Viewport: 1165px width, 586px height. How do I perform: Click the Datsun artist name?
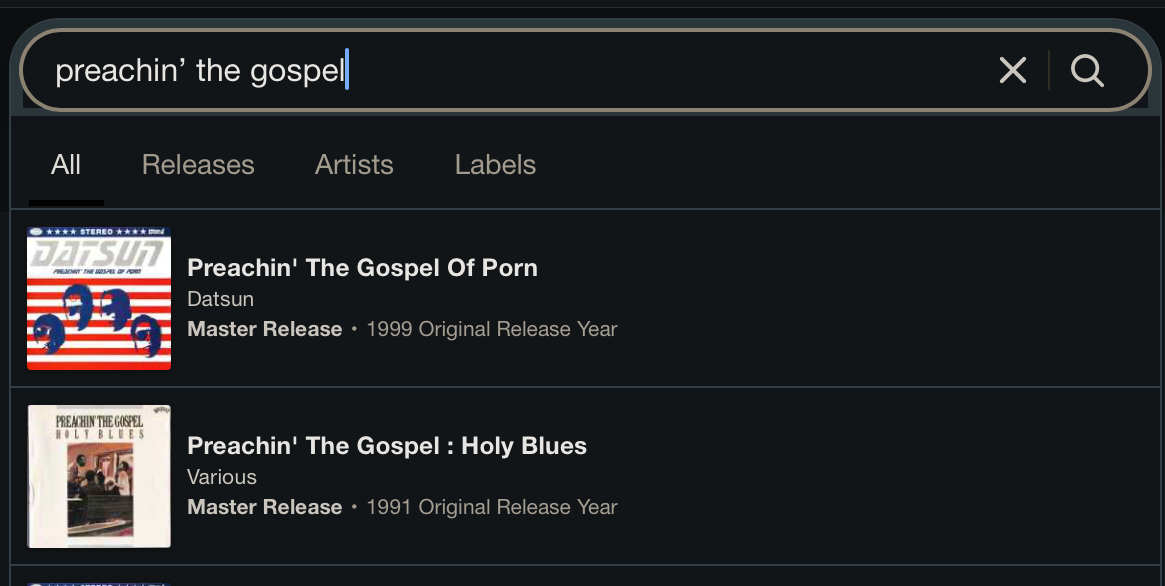click(220, 299)
